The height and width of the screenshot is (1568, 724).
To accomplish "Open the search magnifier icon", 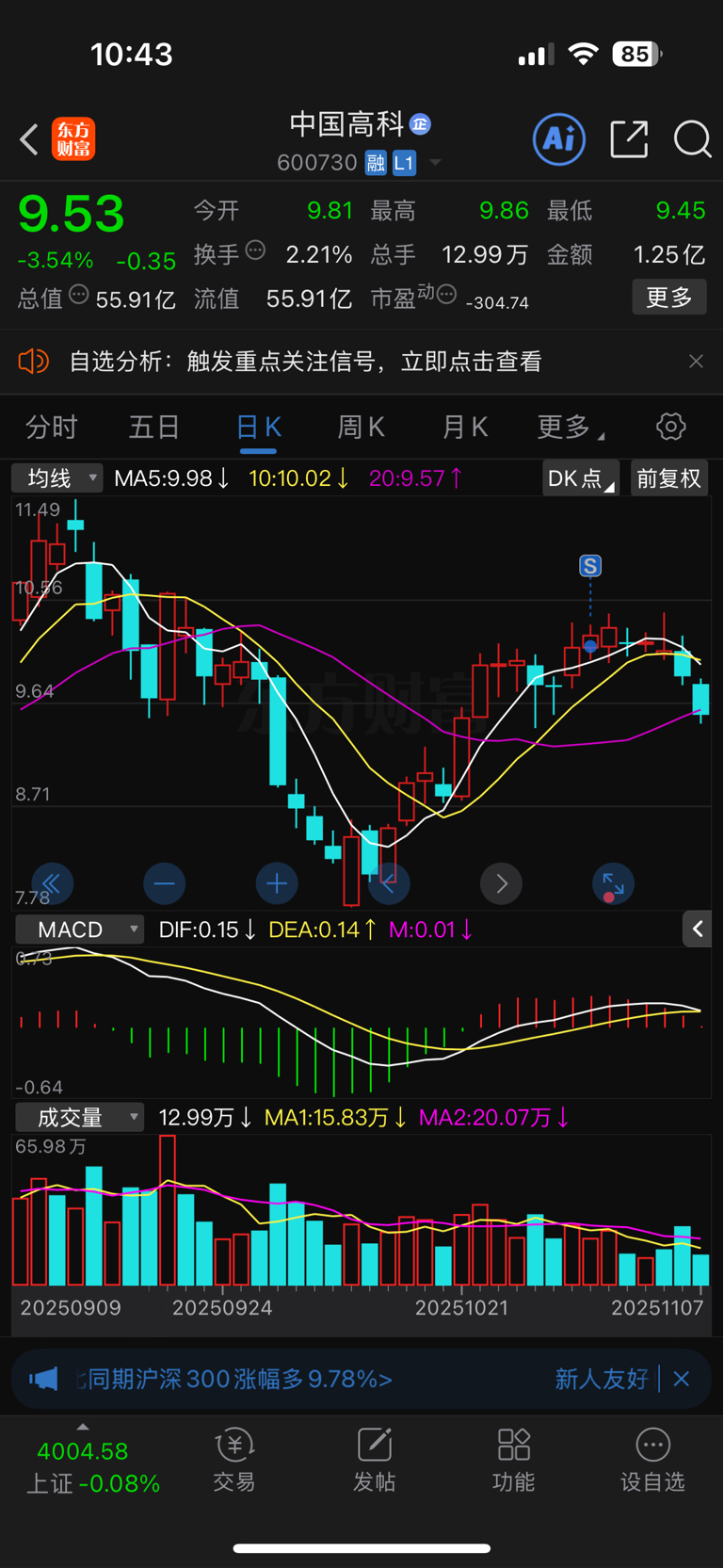I will point(692,139).
